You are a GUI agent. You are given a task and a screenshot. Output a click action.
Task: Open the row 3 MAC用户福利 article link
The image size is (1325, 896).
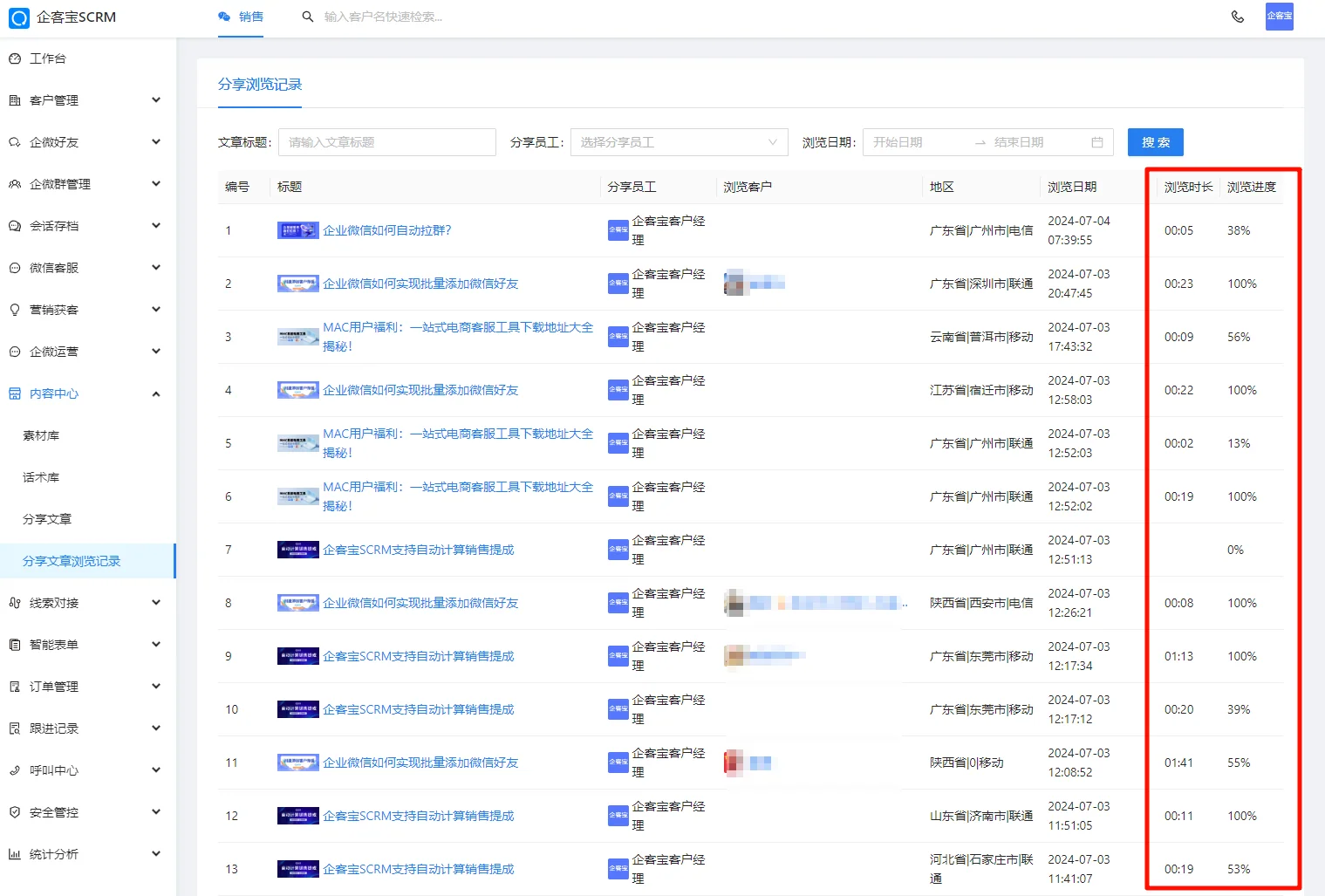click(x=458, y=337)
